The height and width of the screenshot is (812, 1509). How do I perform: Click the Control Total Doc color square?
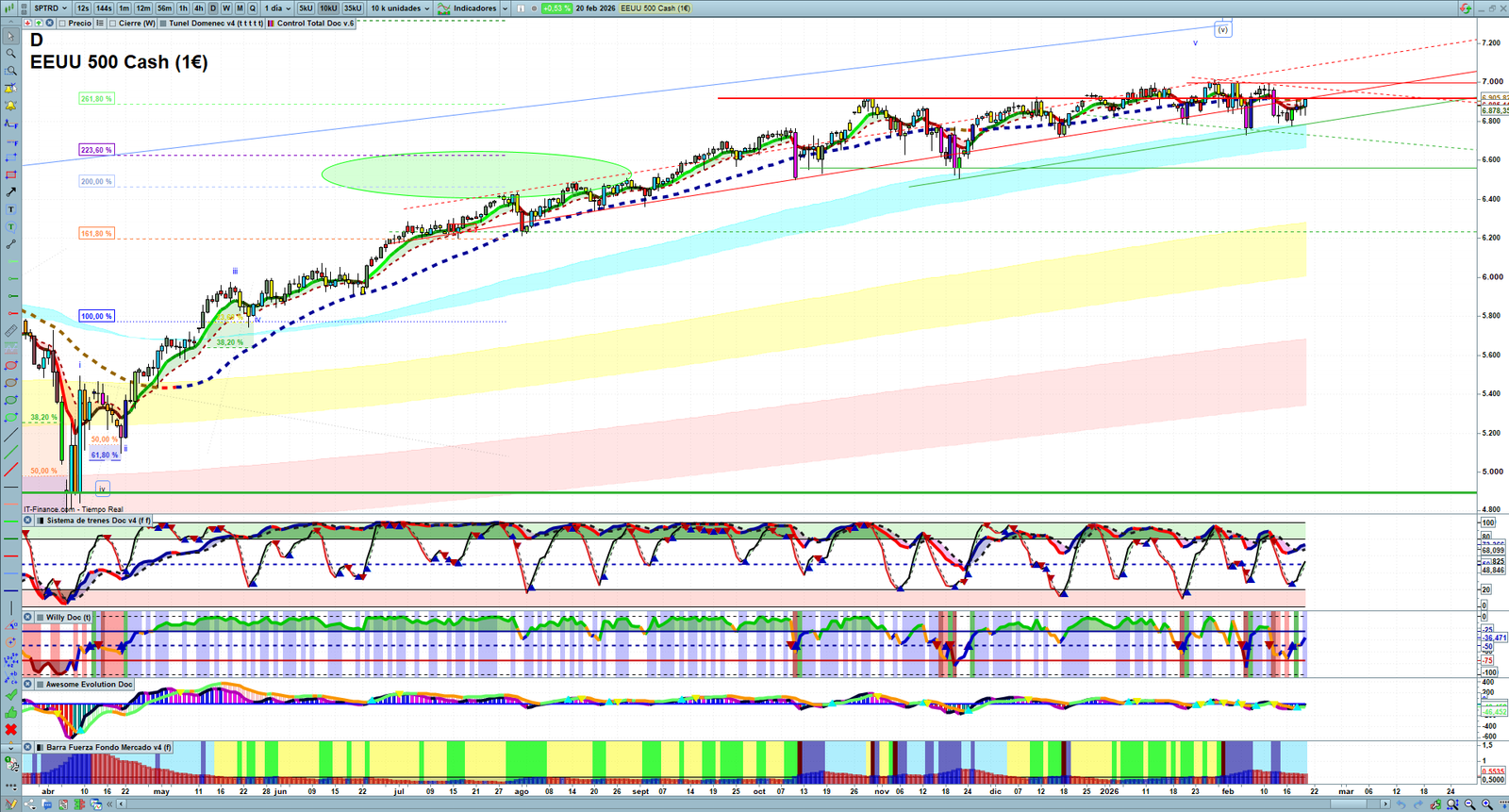click(x=272, y=23)
